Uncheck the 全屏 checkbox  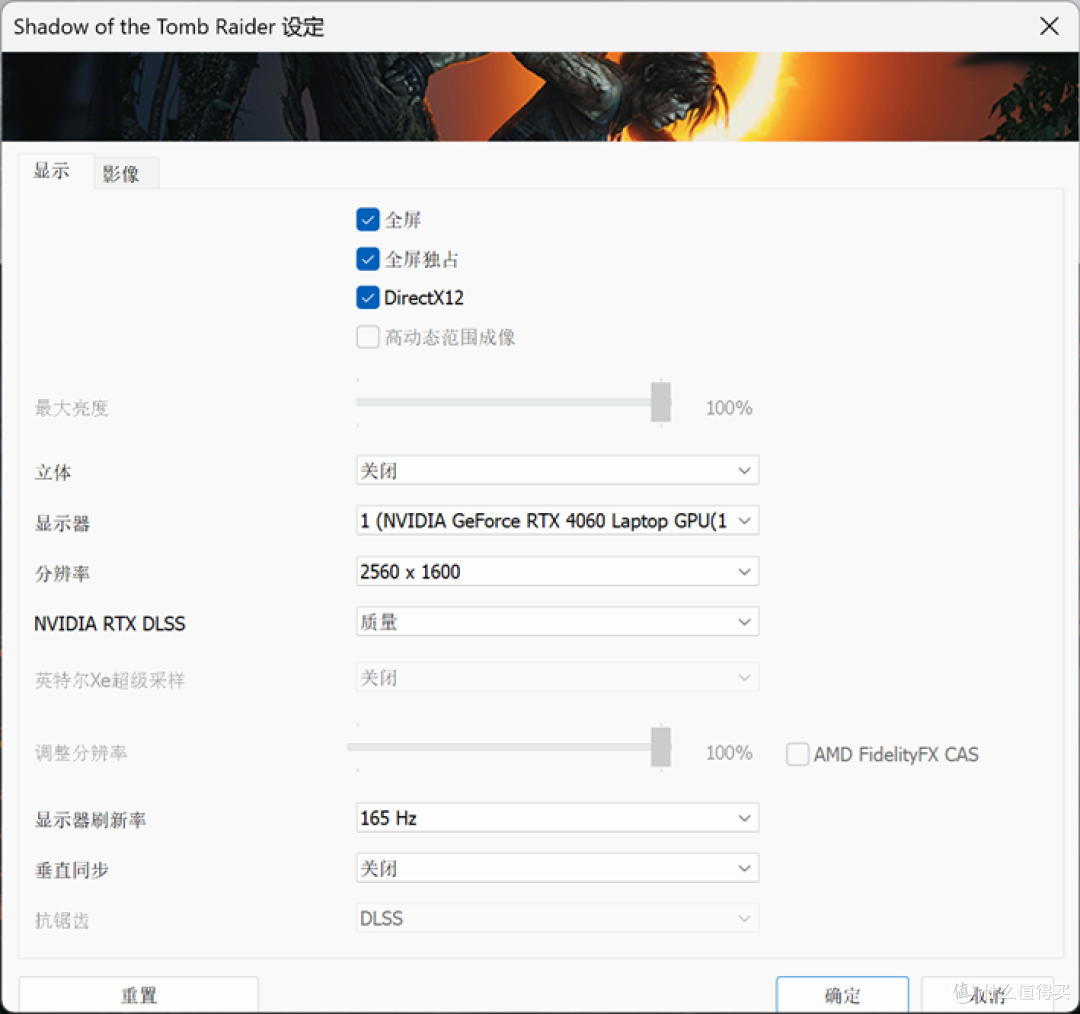[x=368, y=220]
